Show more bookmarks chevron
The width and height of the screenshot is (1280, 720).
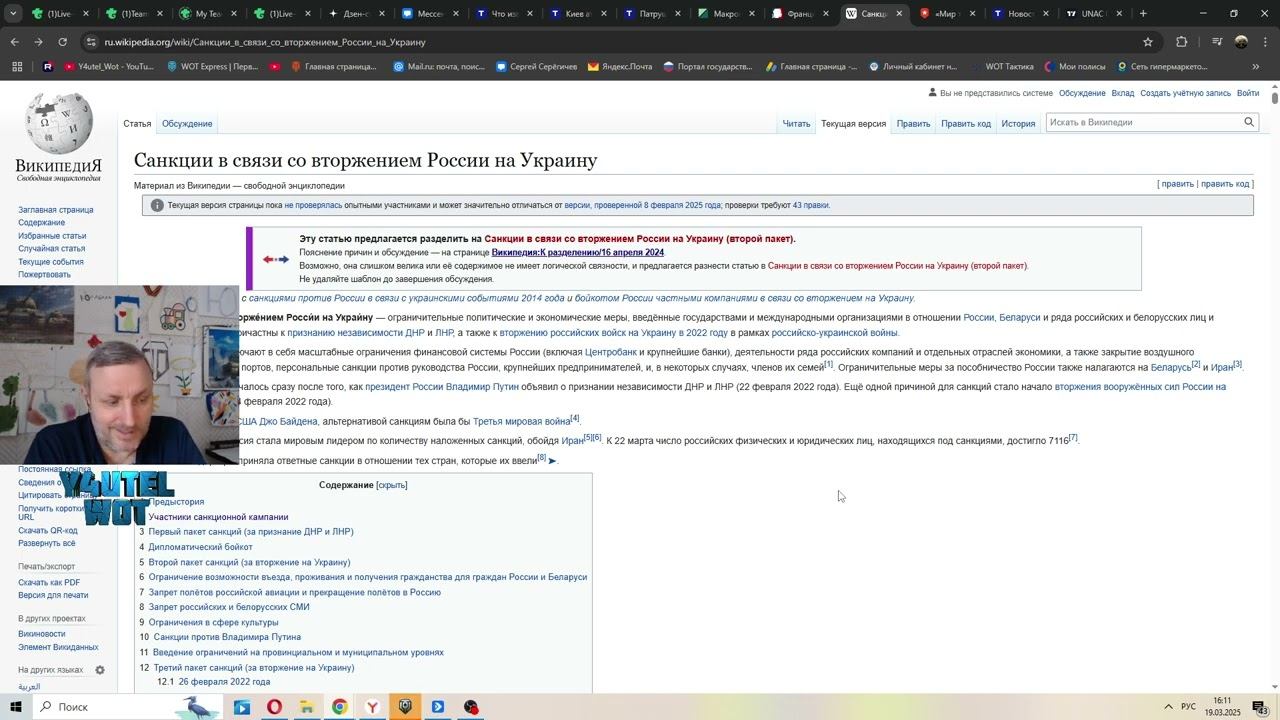[x=1256, y=67]
